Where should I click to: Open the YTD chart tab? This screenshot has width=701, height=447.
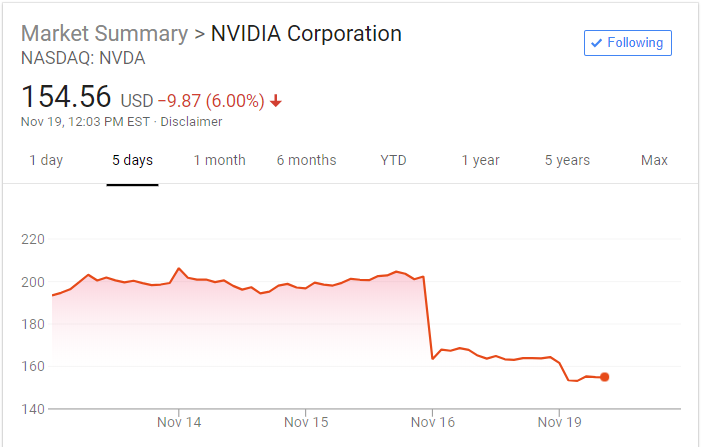[x=393, y=160]
